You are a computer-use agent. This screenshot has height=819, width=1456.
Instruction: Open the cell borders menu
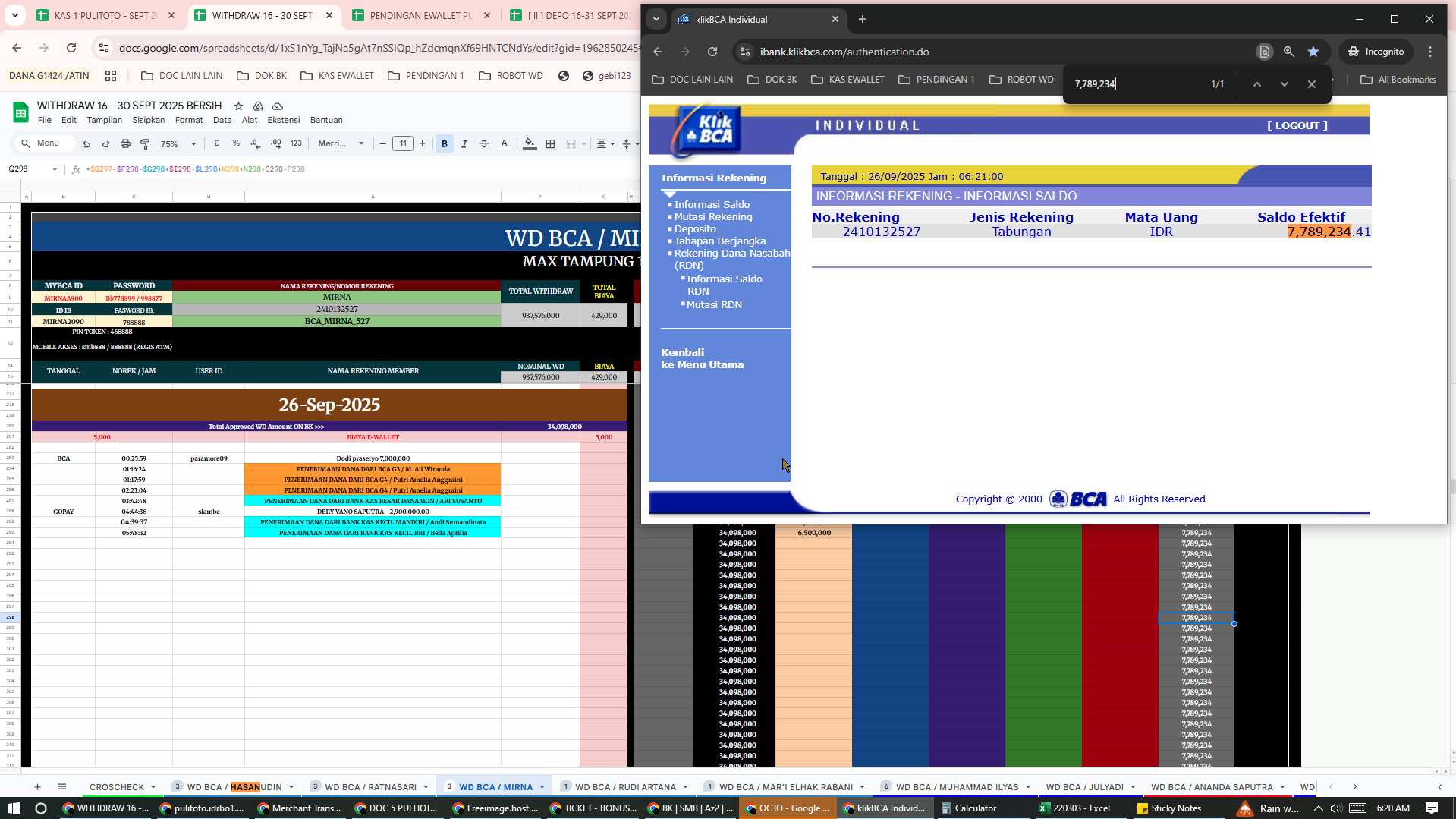(x=550, y=143)
